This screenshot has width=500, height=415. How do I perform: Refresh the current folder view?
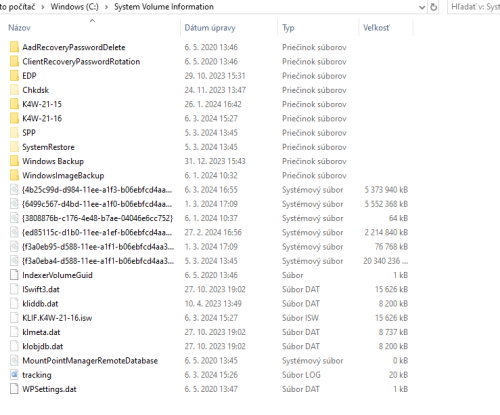(x=433, y=7)
